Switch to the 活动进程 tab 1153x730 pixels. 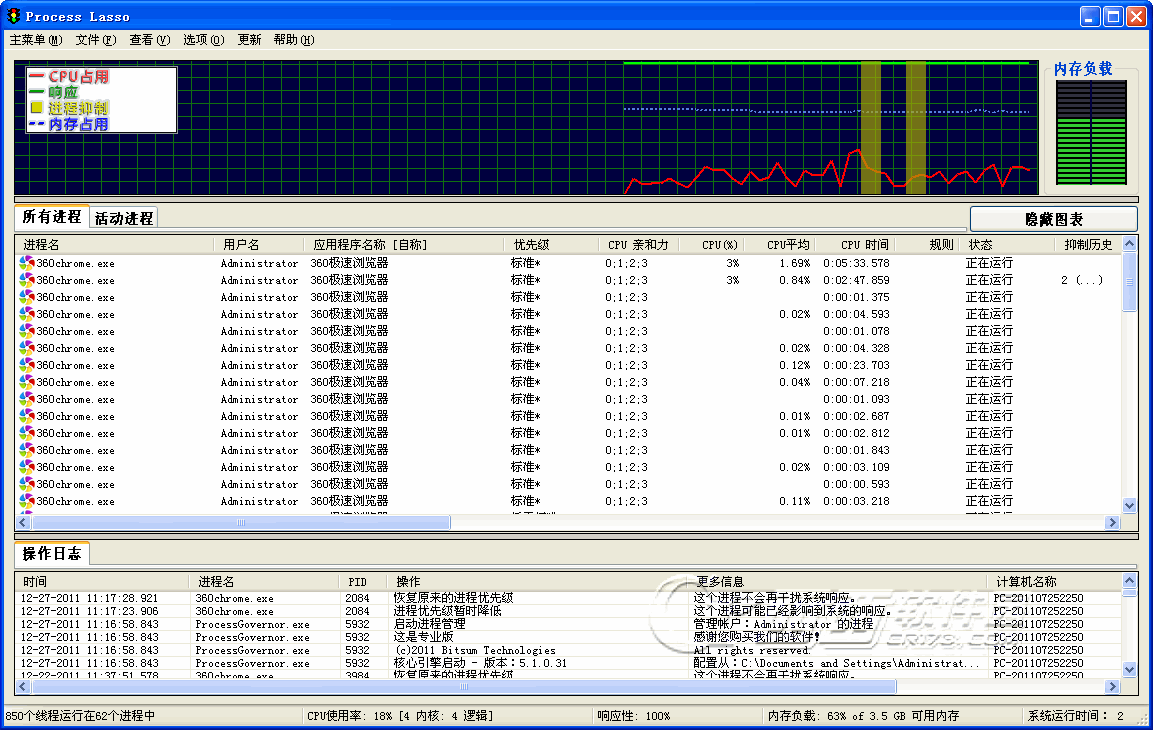124,218
